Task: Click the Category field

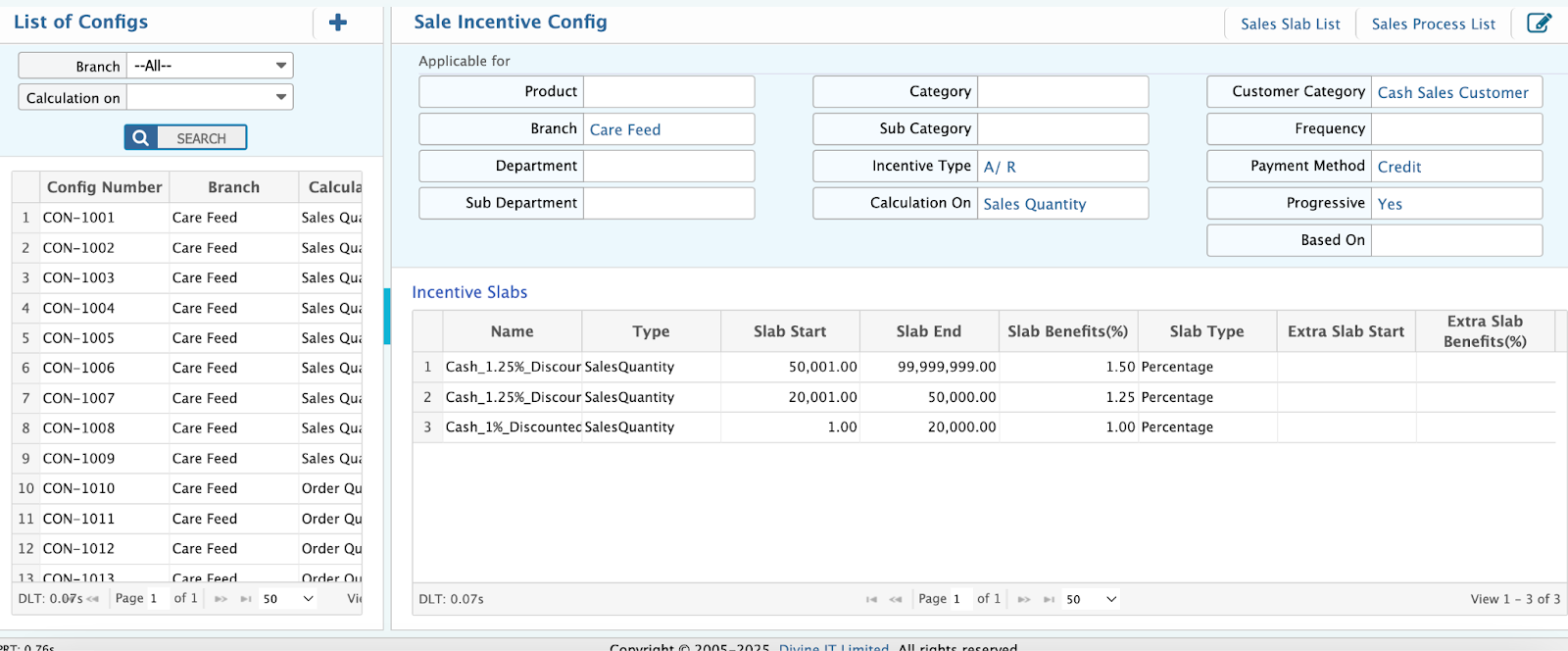Action: point(1062,91)
